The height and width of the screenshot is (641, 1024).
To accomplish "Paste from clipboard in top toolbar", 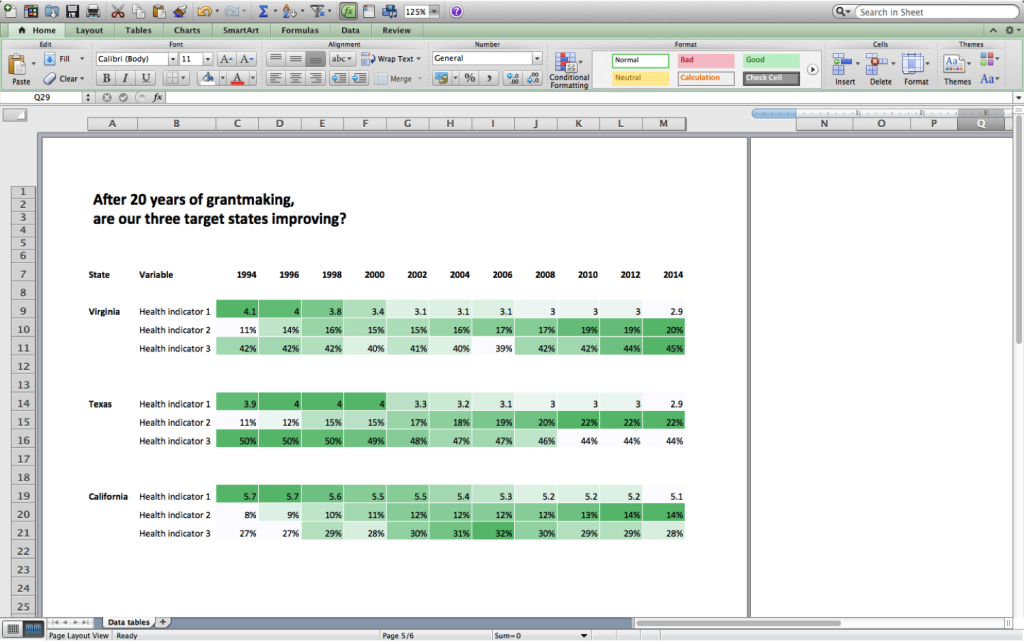I will click(x=159, y=11).
